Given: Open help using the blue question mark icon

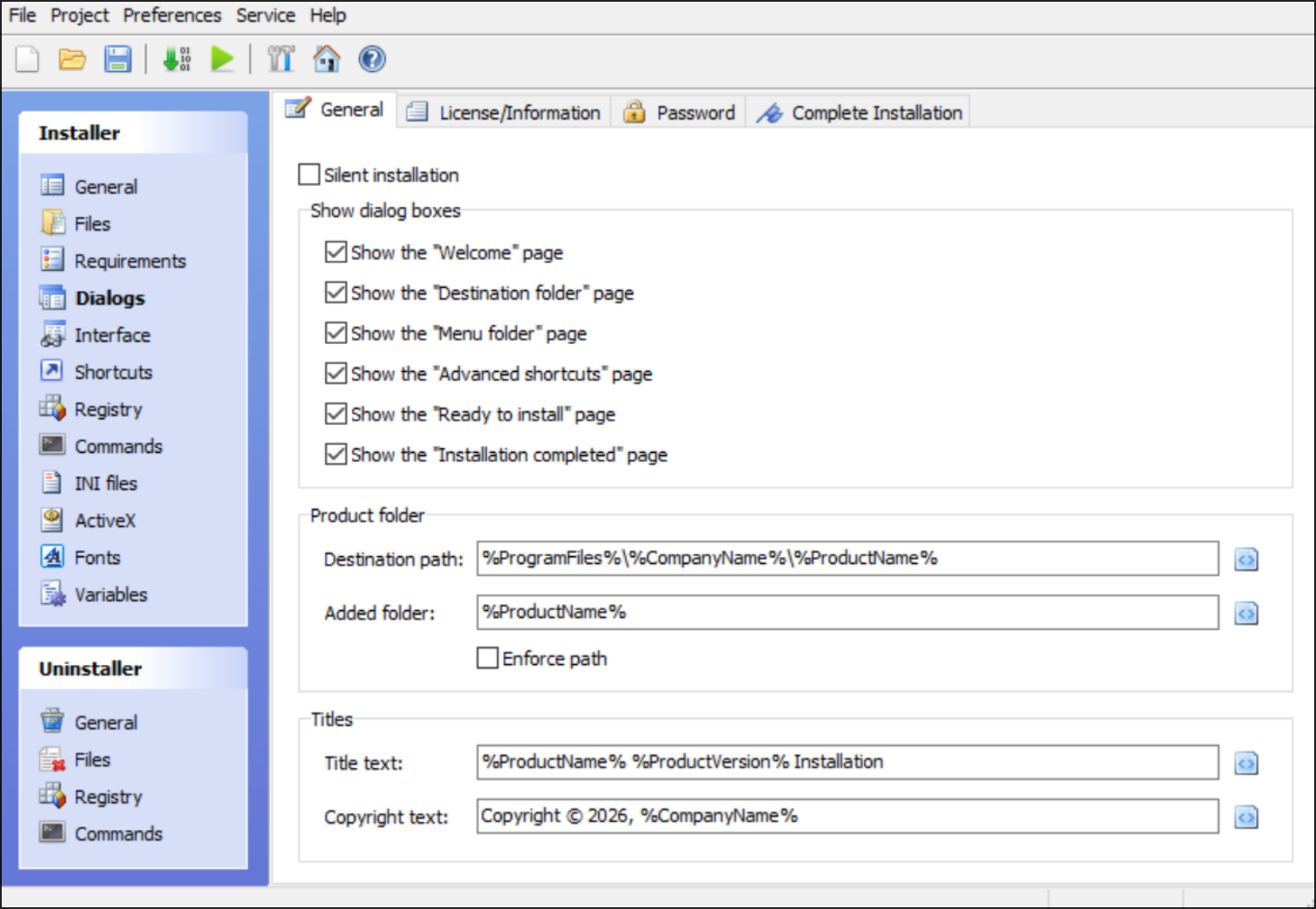Looking at the screenshot, I should click(372, 59).
